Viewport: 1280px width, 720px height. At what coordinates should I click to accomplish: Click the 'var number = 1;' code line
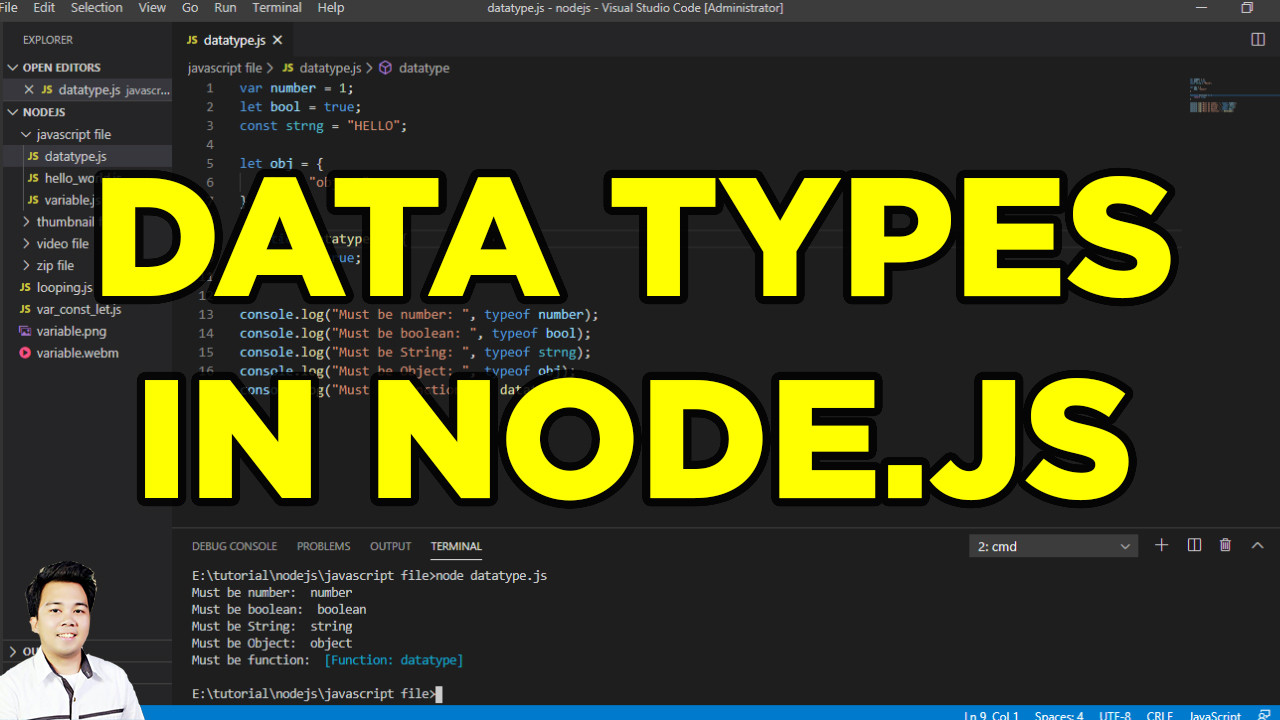pyautogui.click(x=296, y=88)
